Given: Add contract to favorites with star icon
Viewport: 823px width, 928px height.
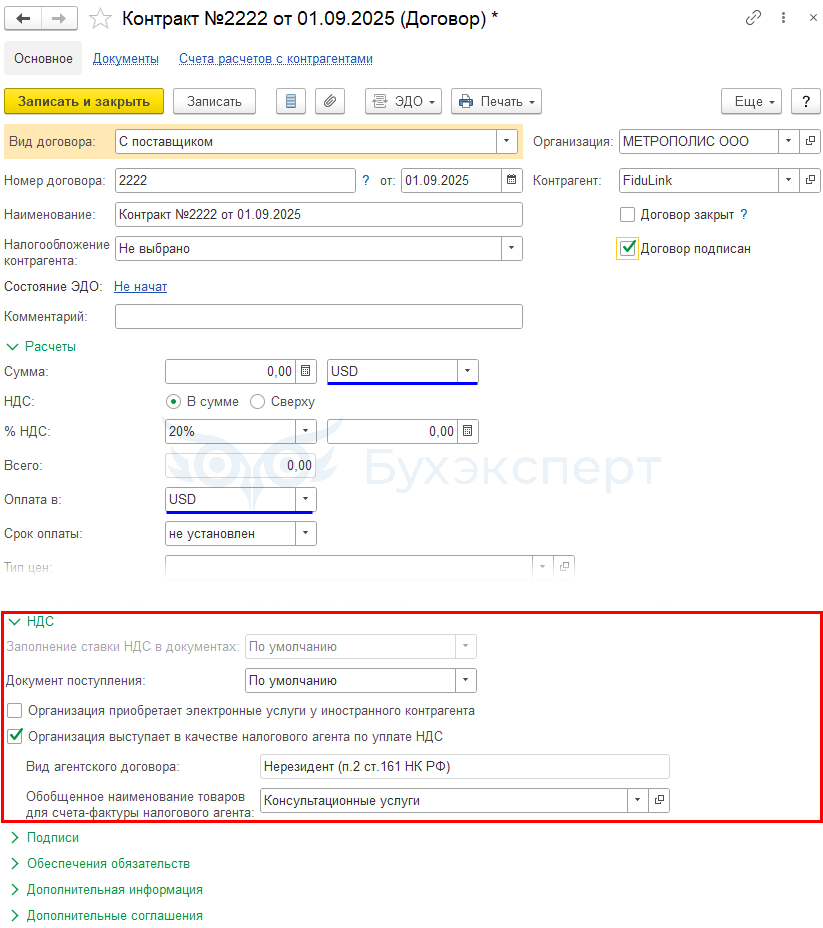Looking at the screenshot, I should 100,19.
